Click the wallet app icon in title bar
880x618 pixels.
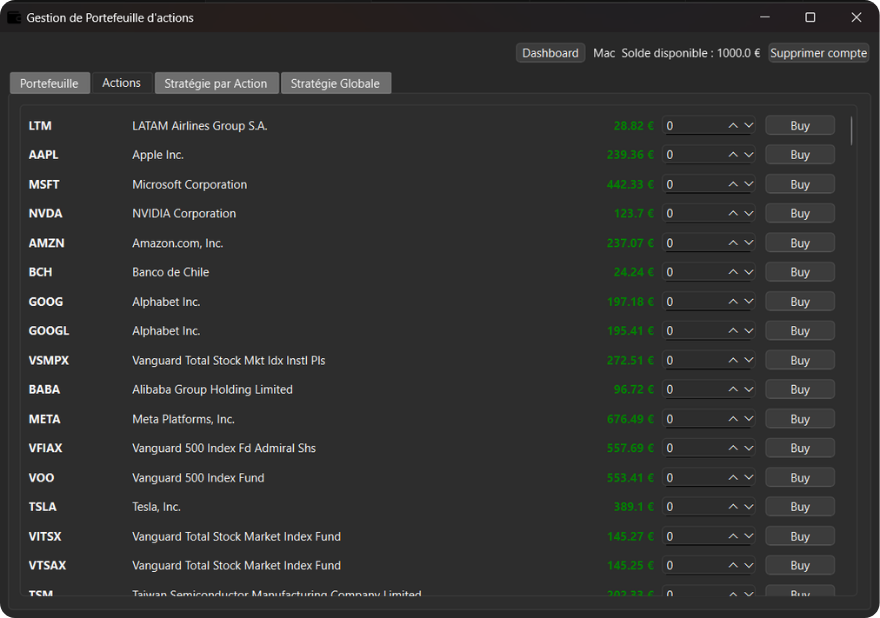coord(14,17)
